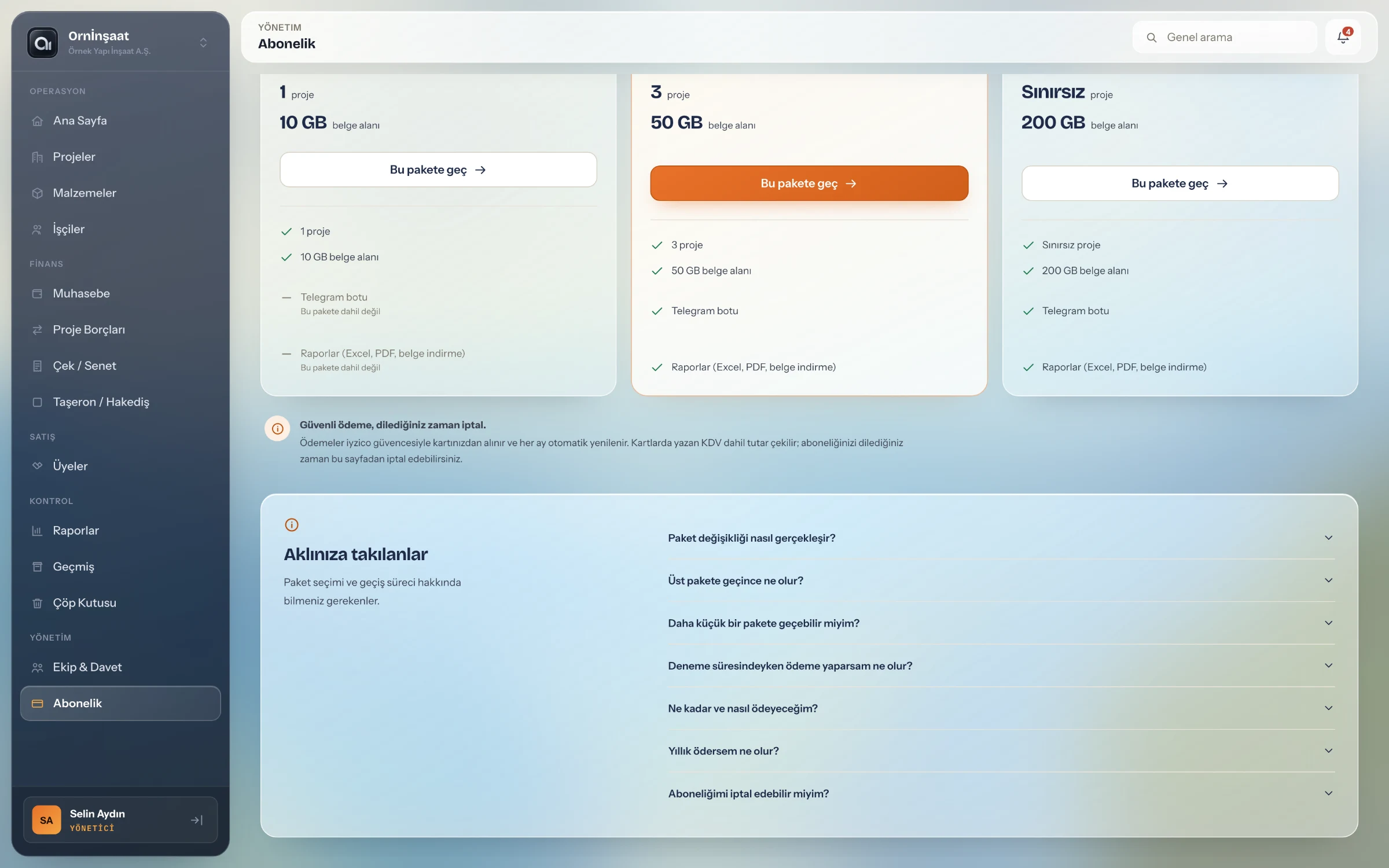Open the notifications bell icon
The width and height of the screenshot is (1389, 868).
pyautogui.click(x=1343, y=38)
